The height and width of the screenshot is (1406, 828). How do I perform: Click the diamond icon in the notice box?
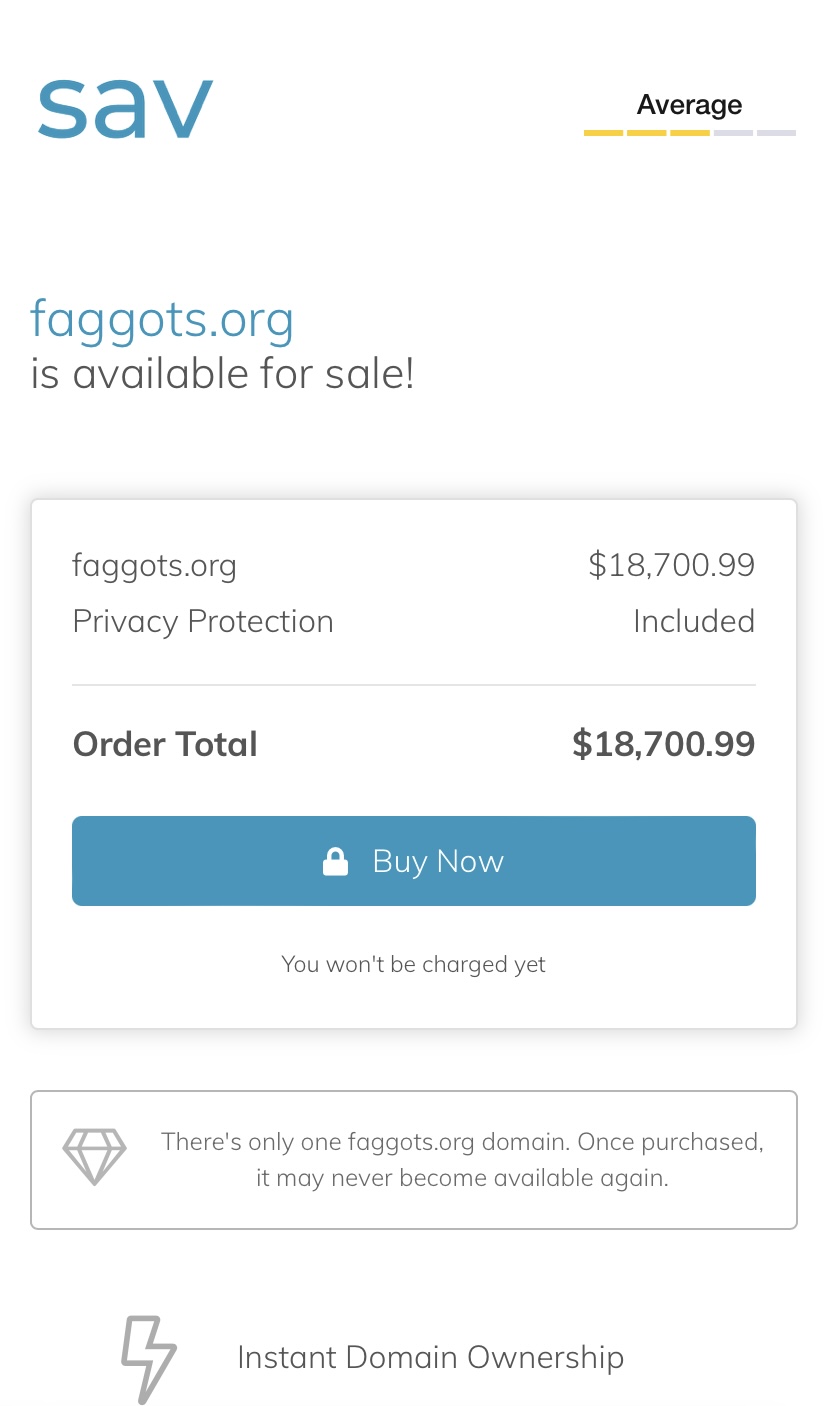[95, 1157]
